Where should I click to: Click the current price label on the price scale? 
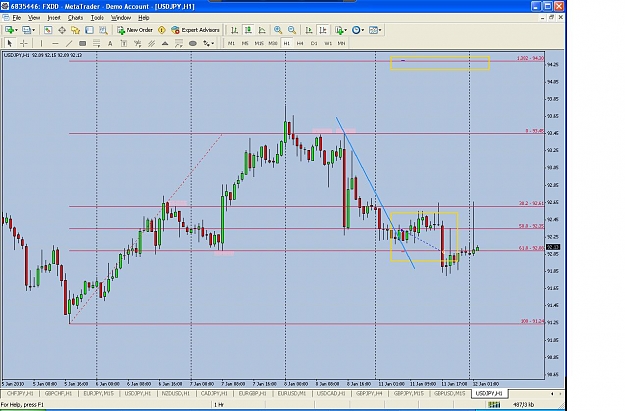point(553,247)
